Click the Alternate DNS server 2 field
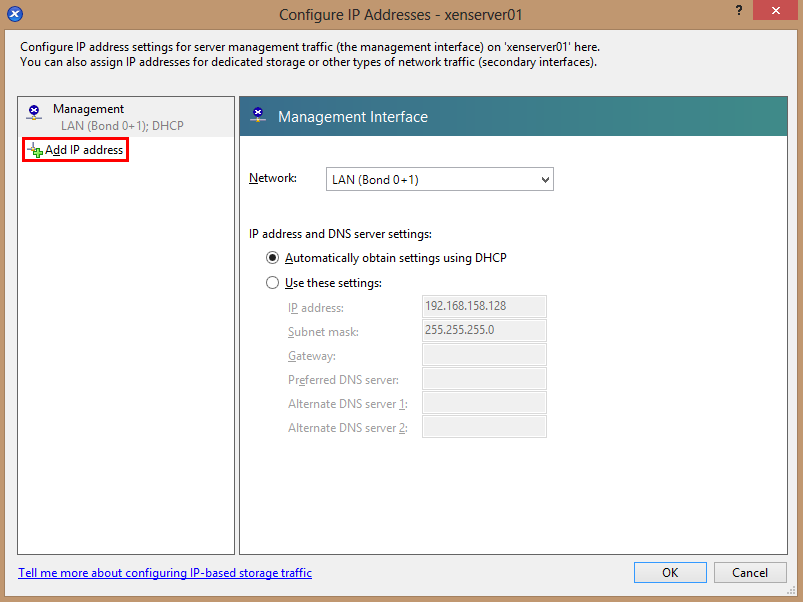This screenshot has height=602, width=803. [x=484, y=427]
